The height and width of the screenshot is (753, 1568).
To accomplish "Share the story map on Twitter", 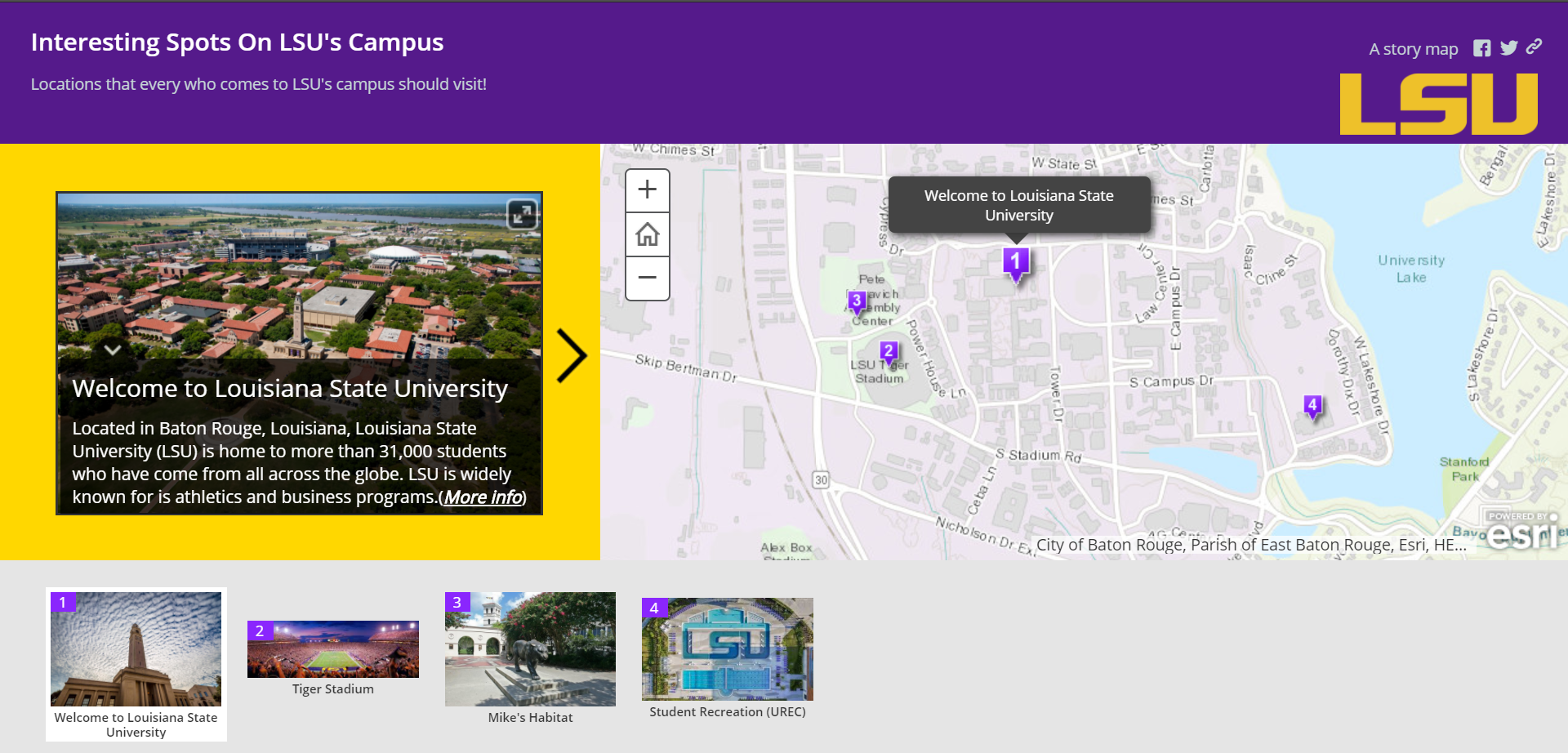I will coord(1508,48).
